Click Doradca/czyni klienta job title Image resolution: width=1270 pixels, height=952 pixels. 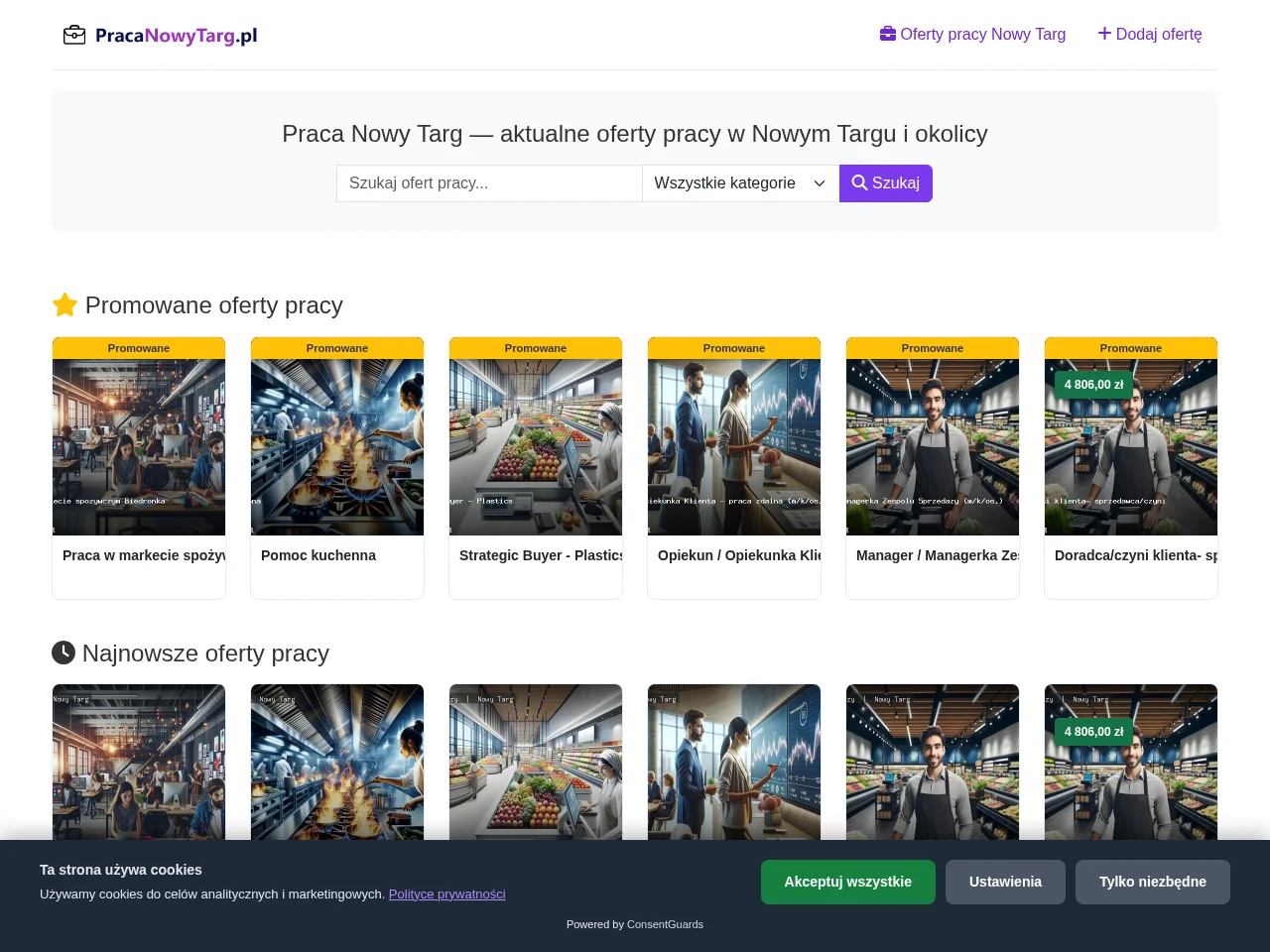coord(1136,555)
